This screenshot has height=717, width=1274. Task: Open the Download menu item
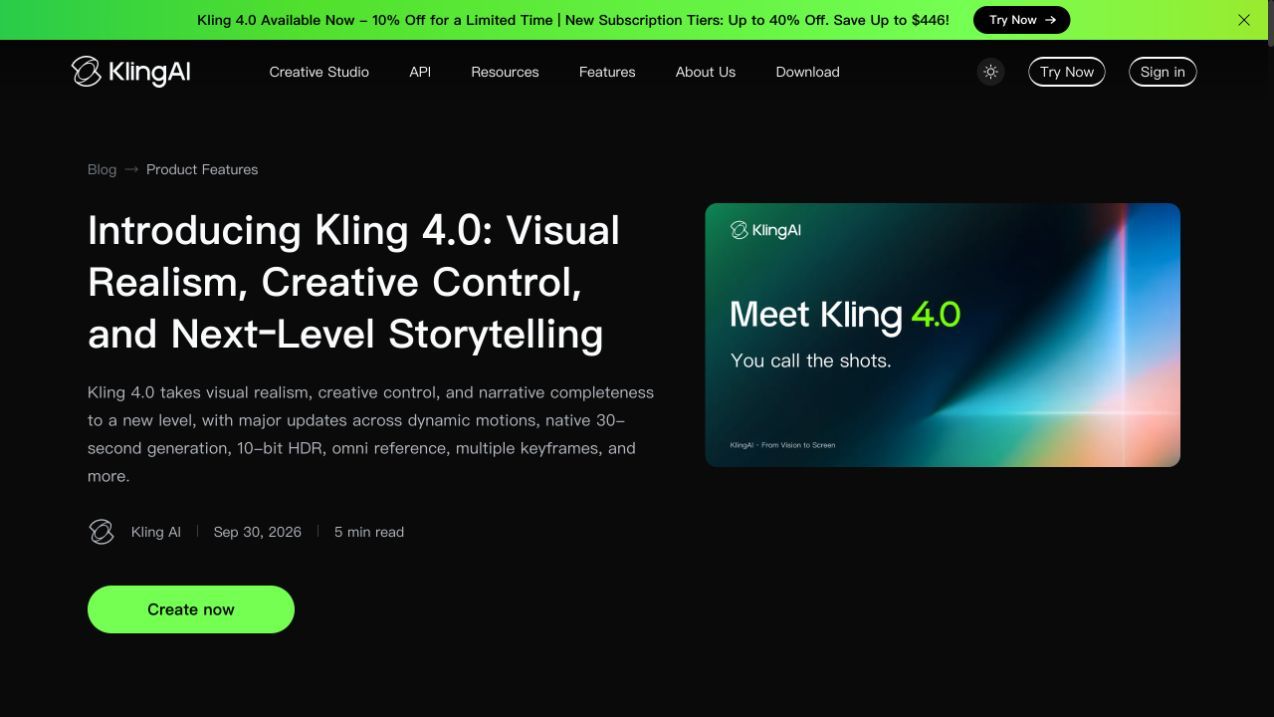click(807, 72)
